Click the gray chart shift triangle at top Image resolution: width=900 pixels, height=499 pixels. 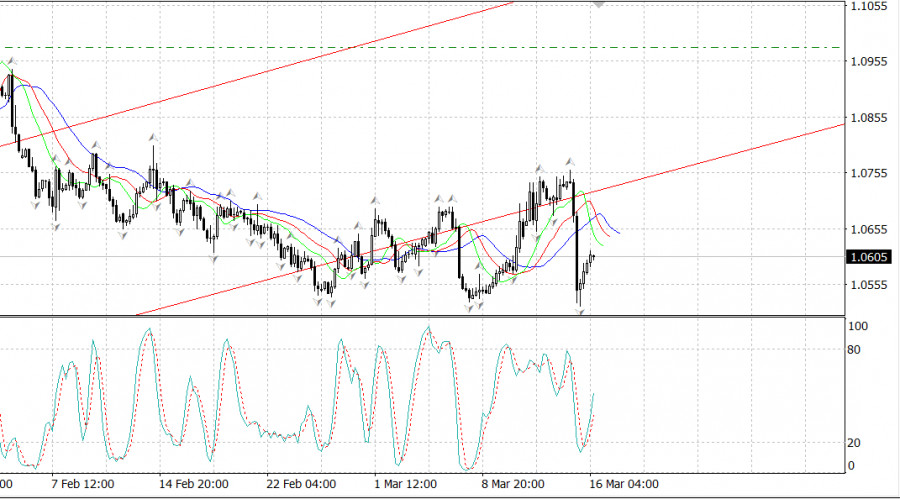599,4
